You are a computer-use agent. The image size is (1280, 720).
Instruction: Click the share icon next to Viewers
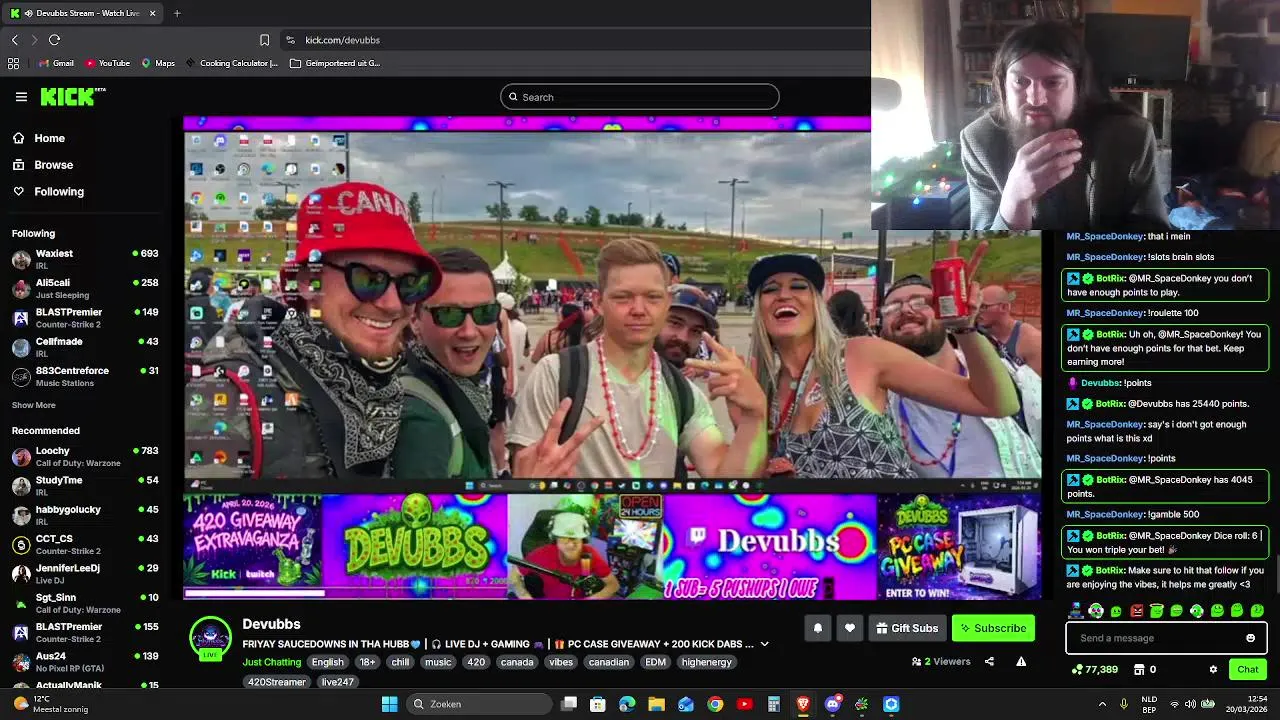pos(989,661)
